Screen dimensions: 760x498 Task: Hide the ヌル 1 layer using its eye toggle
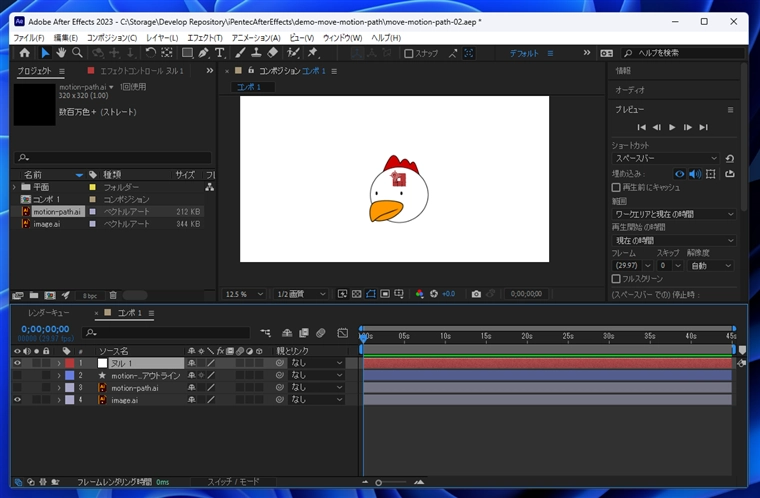point(17,363)
